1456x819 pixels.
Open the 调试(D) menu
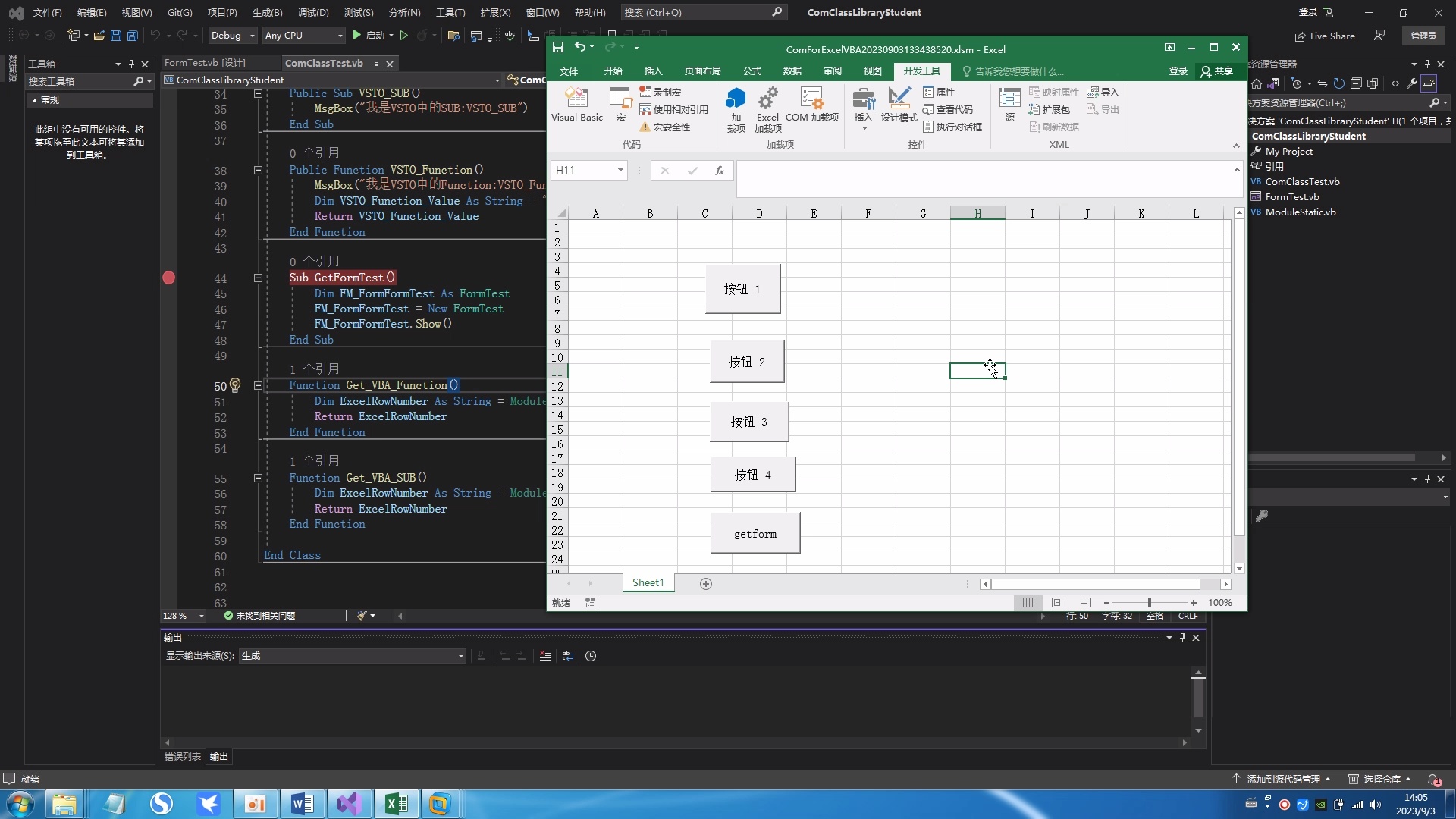tap(312, 12)
